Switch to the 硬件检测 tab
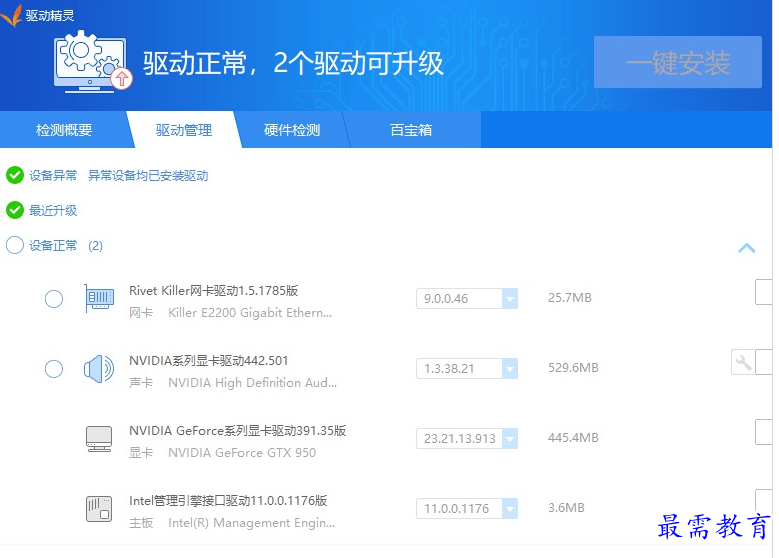Screen dimensions: 779x558 pos(292,130)
